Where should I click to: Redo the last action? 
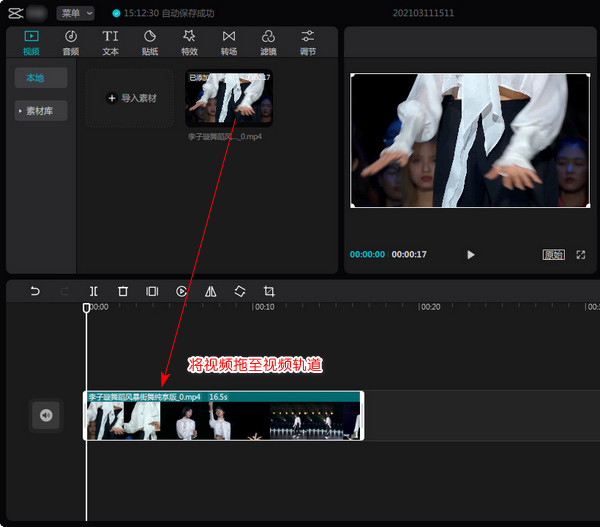64,291
